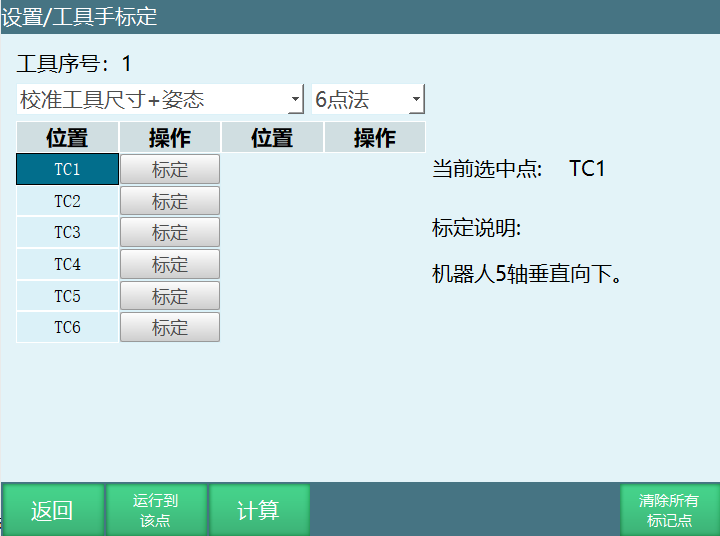Select the TC6 position cell

[x=67, y=327]
